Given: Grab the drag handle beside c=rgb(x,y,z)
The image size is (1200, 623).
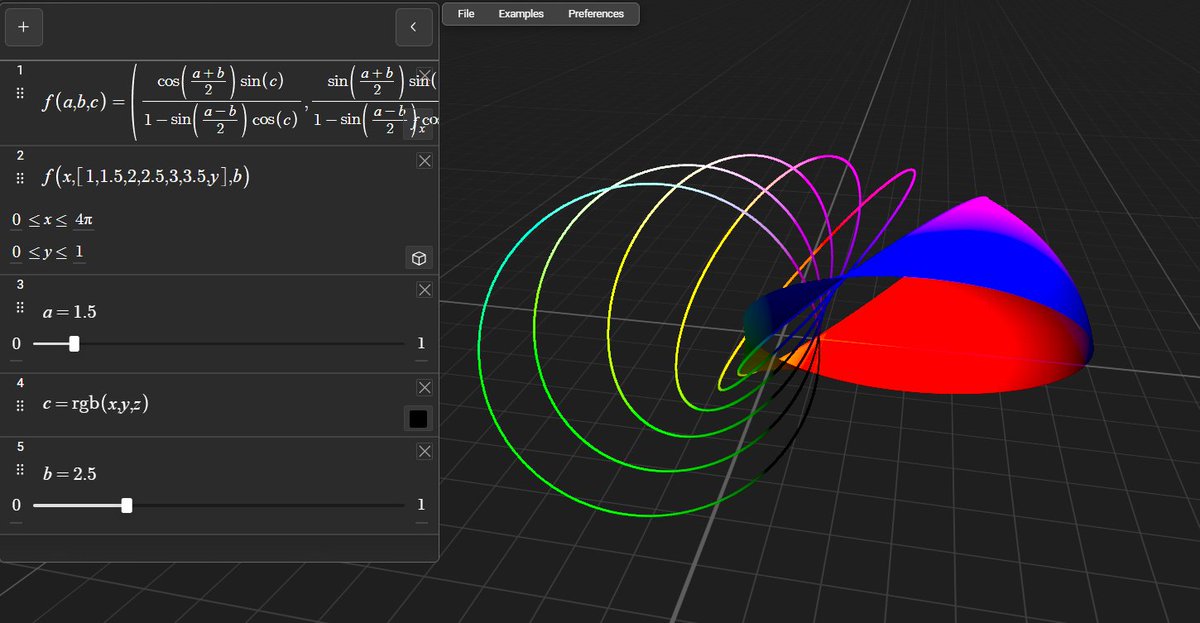Looking at the screenshot, I should coord(19,406).
